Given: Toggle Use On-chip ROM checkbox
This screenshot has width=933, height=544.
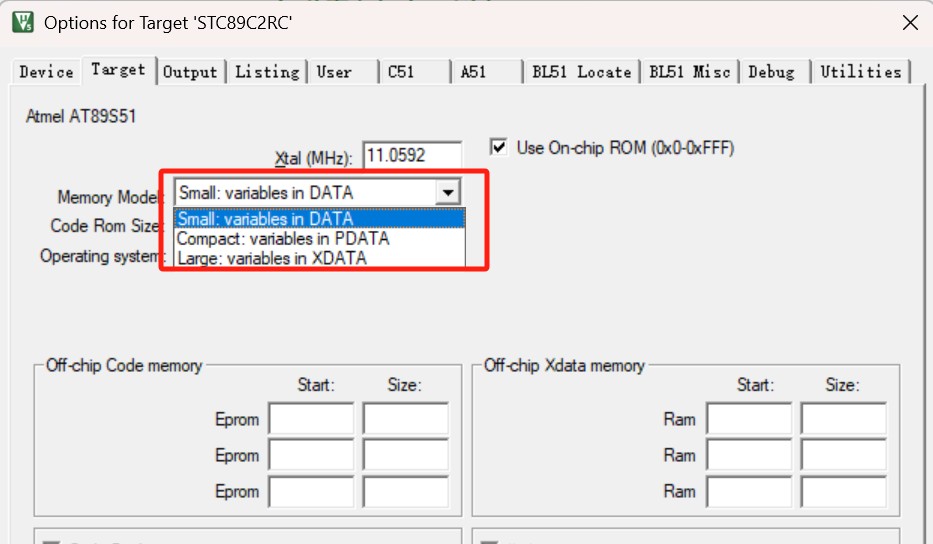Looking at the screenshot, I should coord(499,147).
